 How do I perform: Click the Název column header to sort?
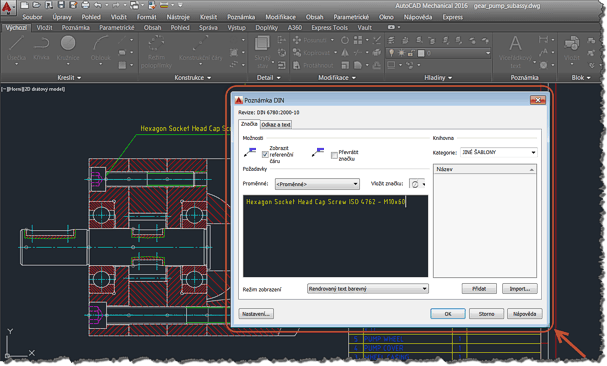pyautogui.click(x=485, y=169)
